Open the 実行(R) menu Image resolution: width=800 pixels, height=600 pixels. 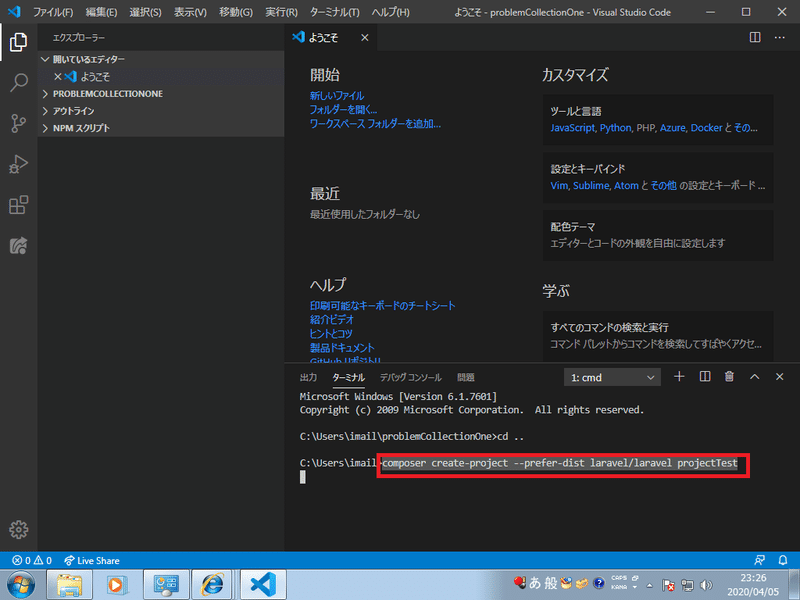281,12
